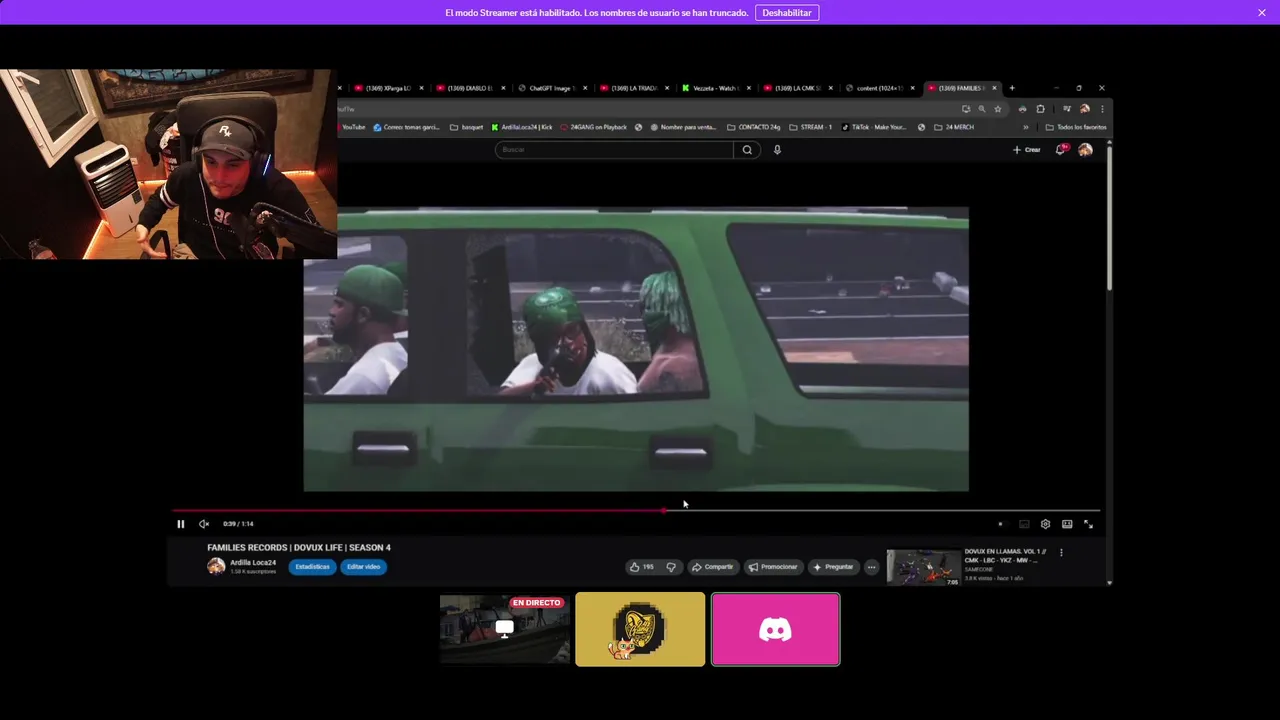The width and height of the screenshot is (1280, 720).
Task: Select the yellow squirrel avatar participant tile
Action: [x=640, y=629]
